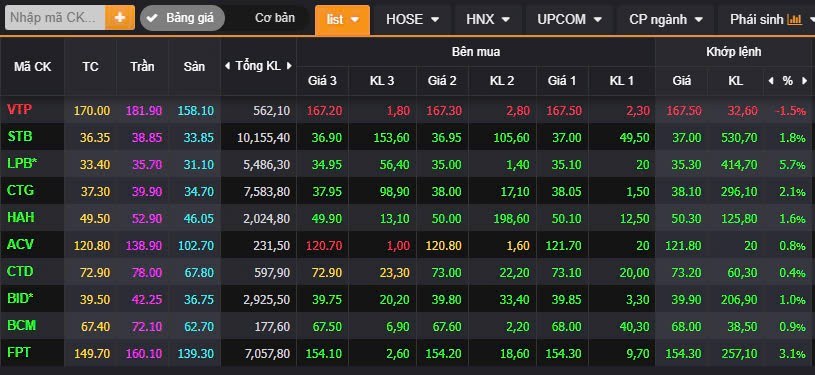
Task: Click the TC reference price header
Action: tap(90, 67)
